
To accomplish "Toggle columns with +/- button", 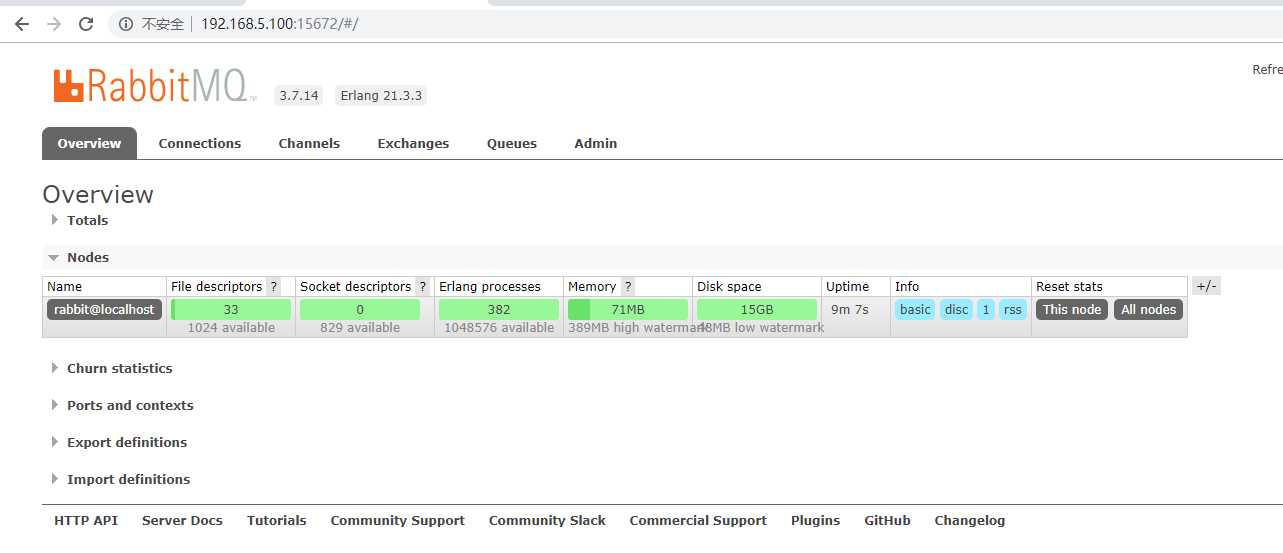I will pyautogui.click(x=1206, y=286).
